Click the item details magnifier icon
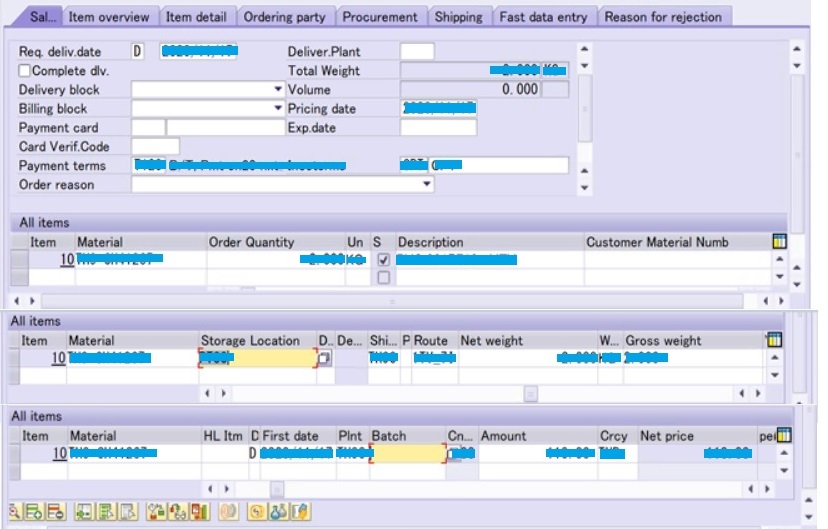The width and height of the screenshot is (828, 529). coord(15,512)
